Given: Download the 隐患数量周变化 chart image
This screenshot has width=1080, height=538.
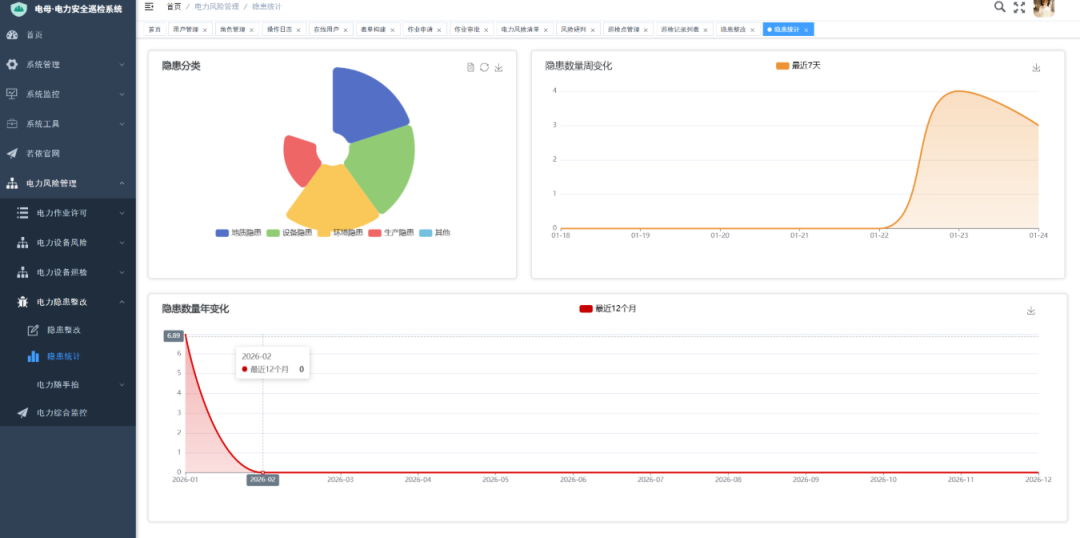Looking at the screenshot, I should point(1036,68).
